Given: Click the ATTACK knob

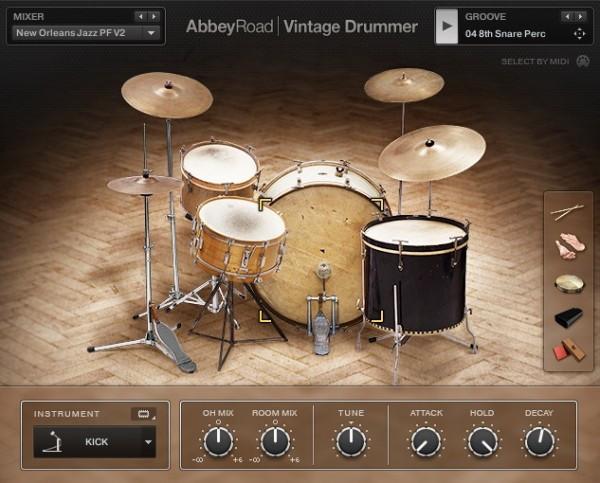Looking at the screenshot, I should (x=426, y=441).
